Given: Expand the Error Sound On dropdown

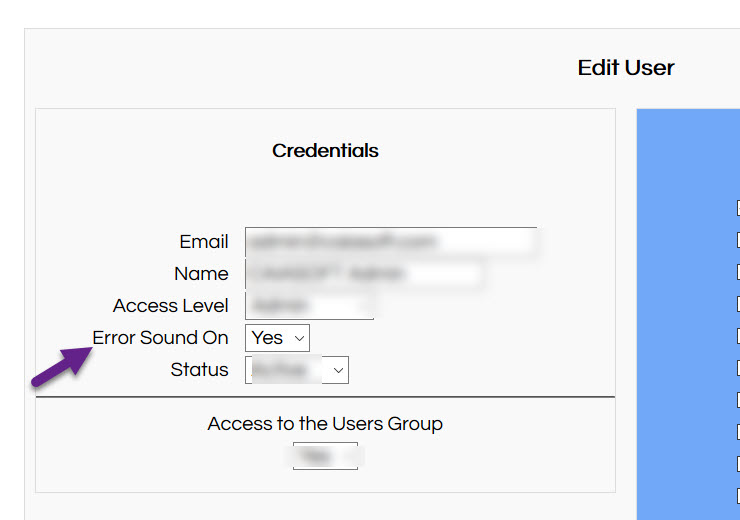Looking at the screenshot, I should [x=277, y=338].
